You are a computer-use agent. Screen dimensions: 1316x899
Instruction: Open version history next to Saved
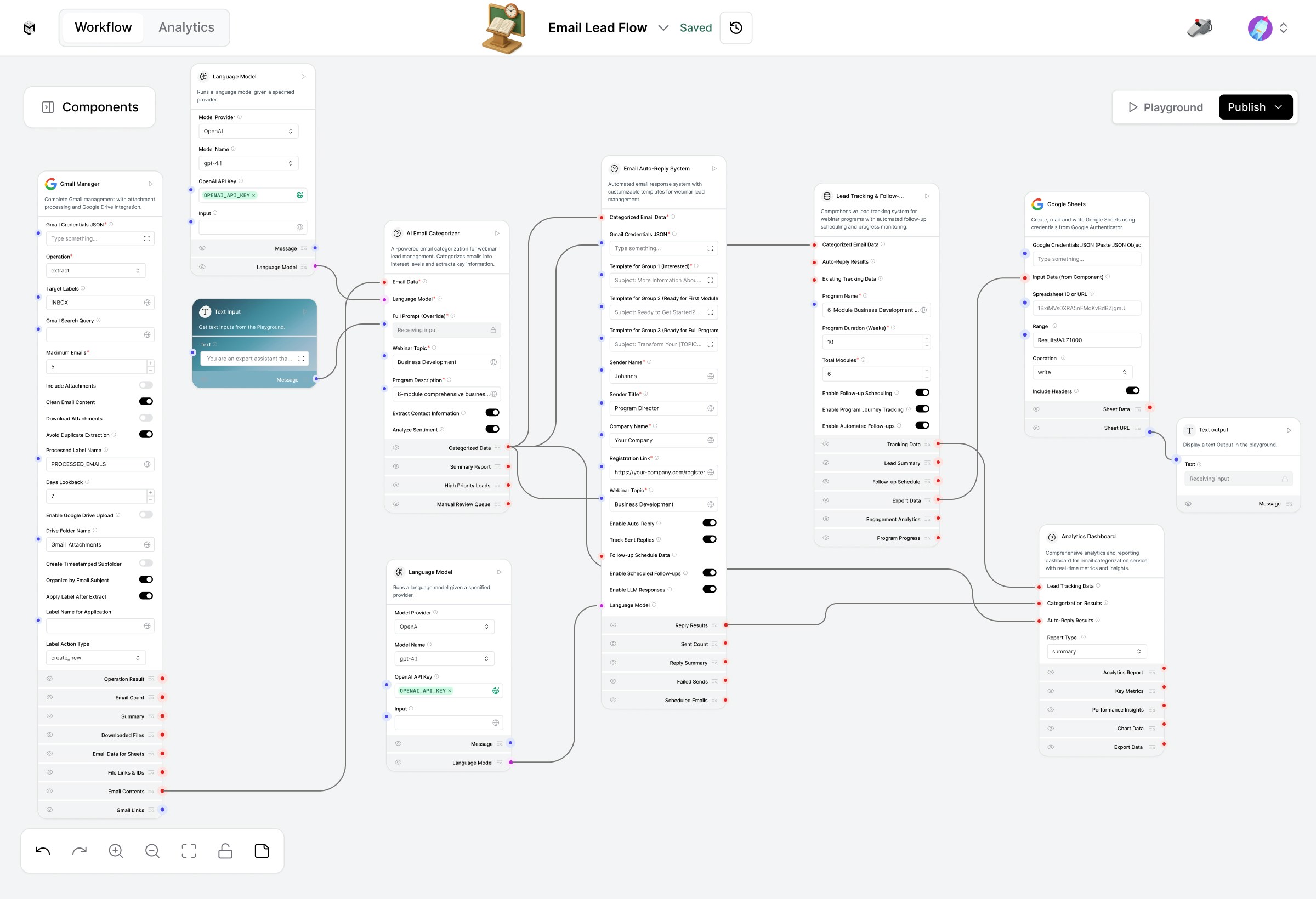[x=735, y=27]
